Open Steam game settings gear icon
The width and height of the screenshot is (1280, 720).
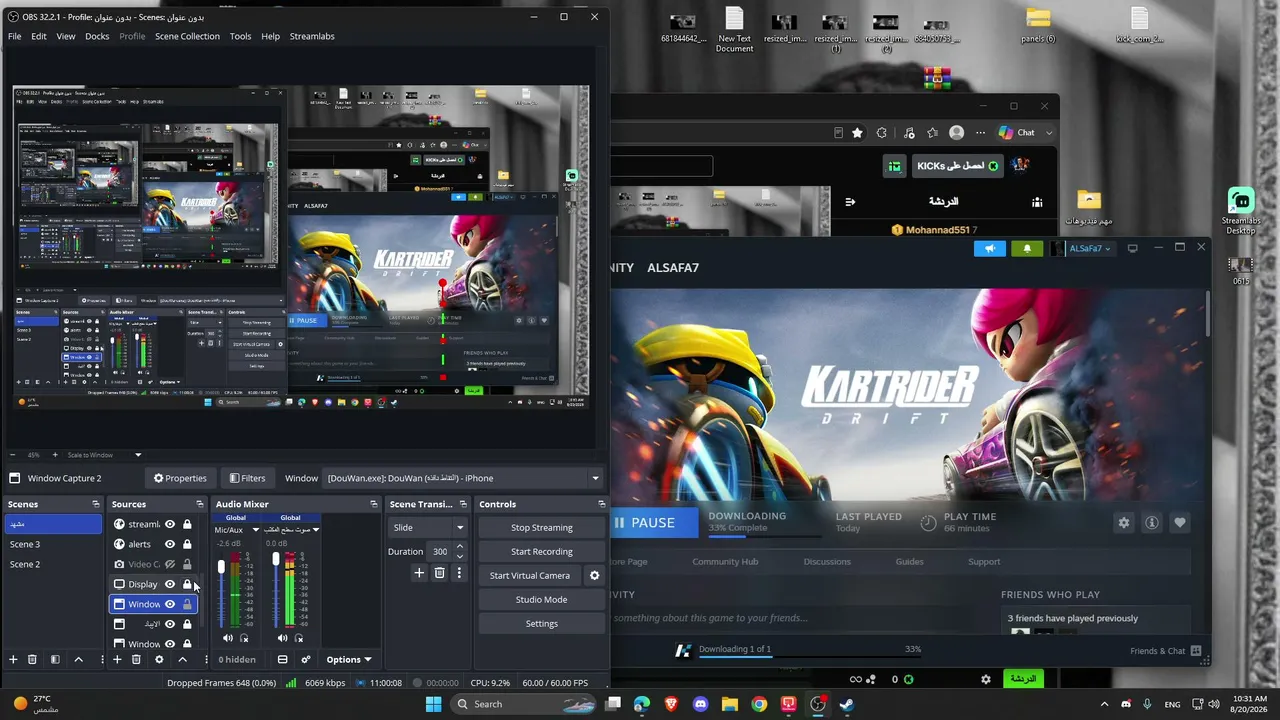coord(1124,523)
